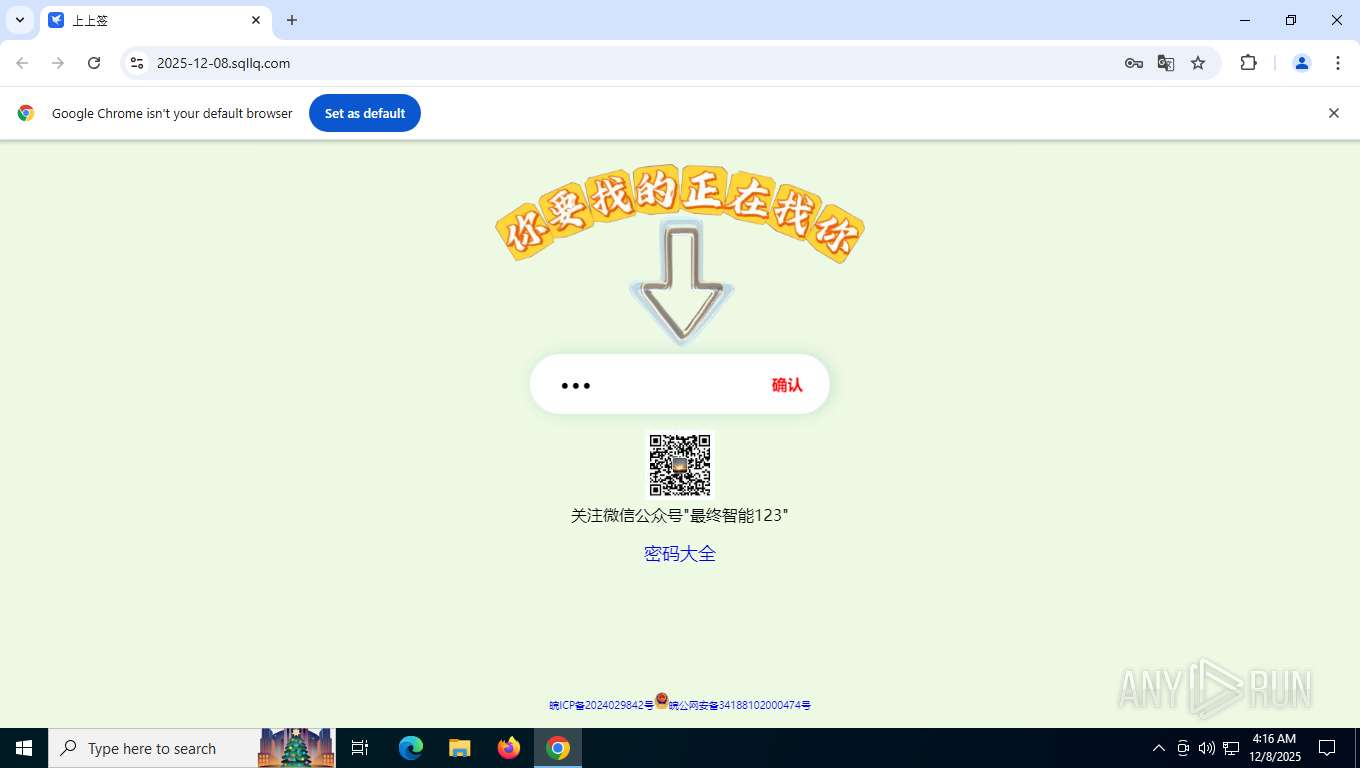Launch Microsoft Edge from taskbar

(411, 748)
